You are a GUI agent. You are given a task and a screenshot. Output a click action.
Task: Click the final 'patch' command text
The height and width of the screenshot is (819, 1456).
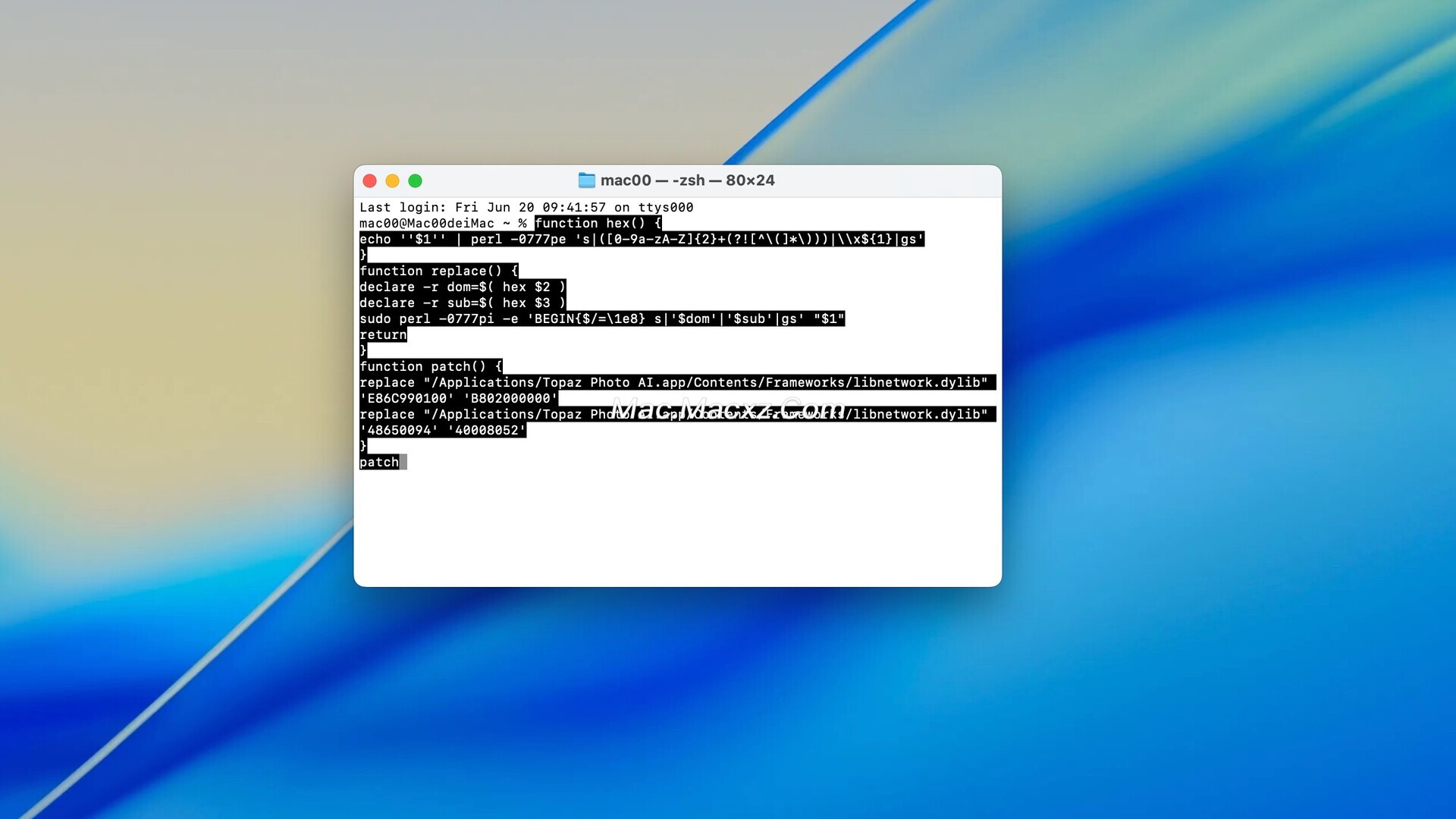click(379, 462)
